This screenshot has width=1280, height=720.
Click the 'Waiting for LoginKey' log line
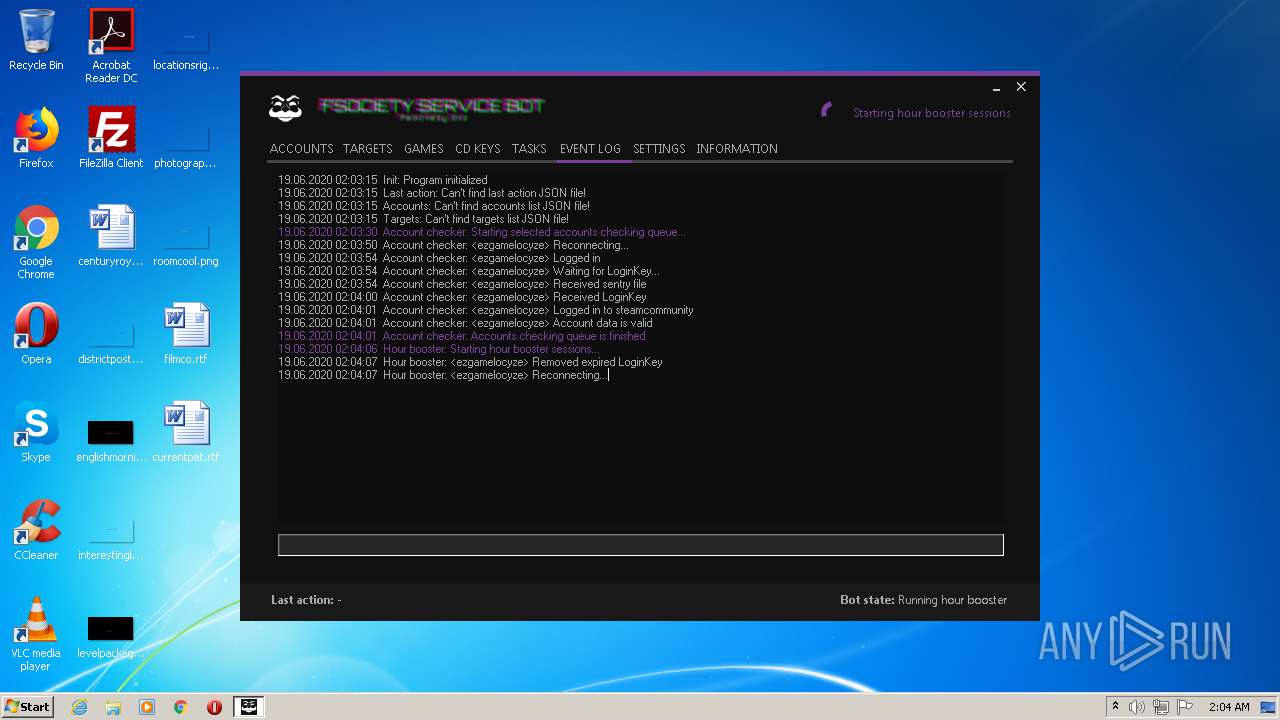point(469,271)
